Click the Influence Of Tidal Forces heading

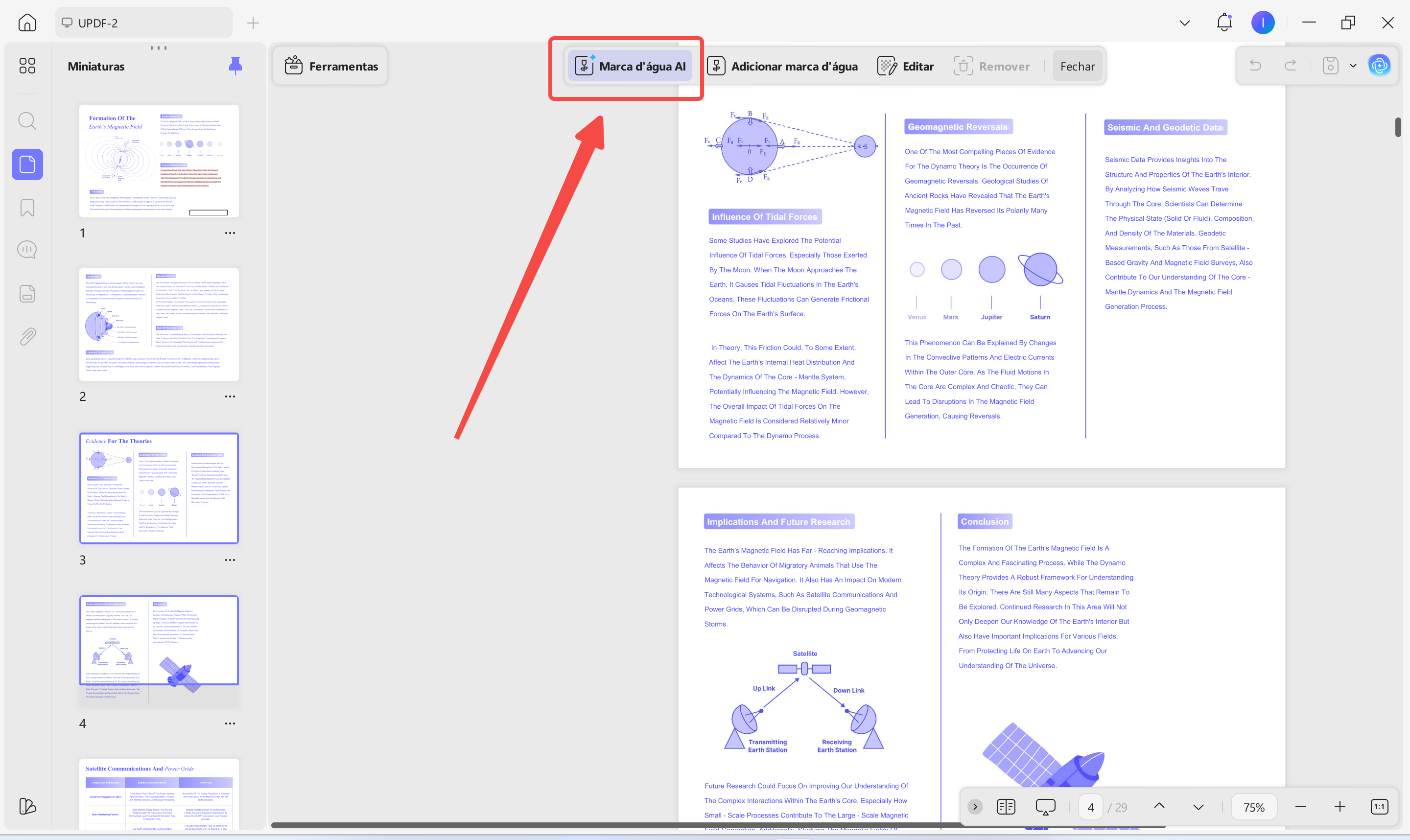point(764,217)
